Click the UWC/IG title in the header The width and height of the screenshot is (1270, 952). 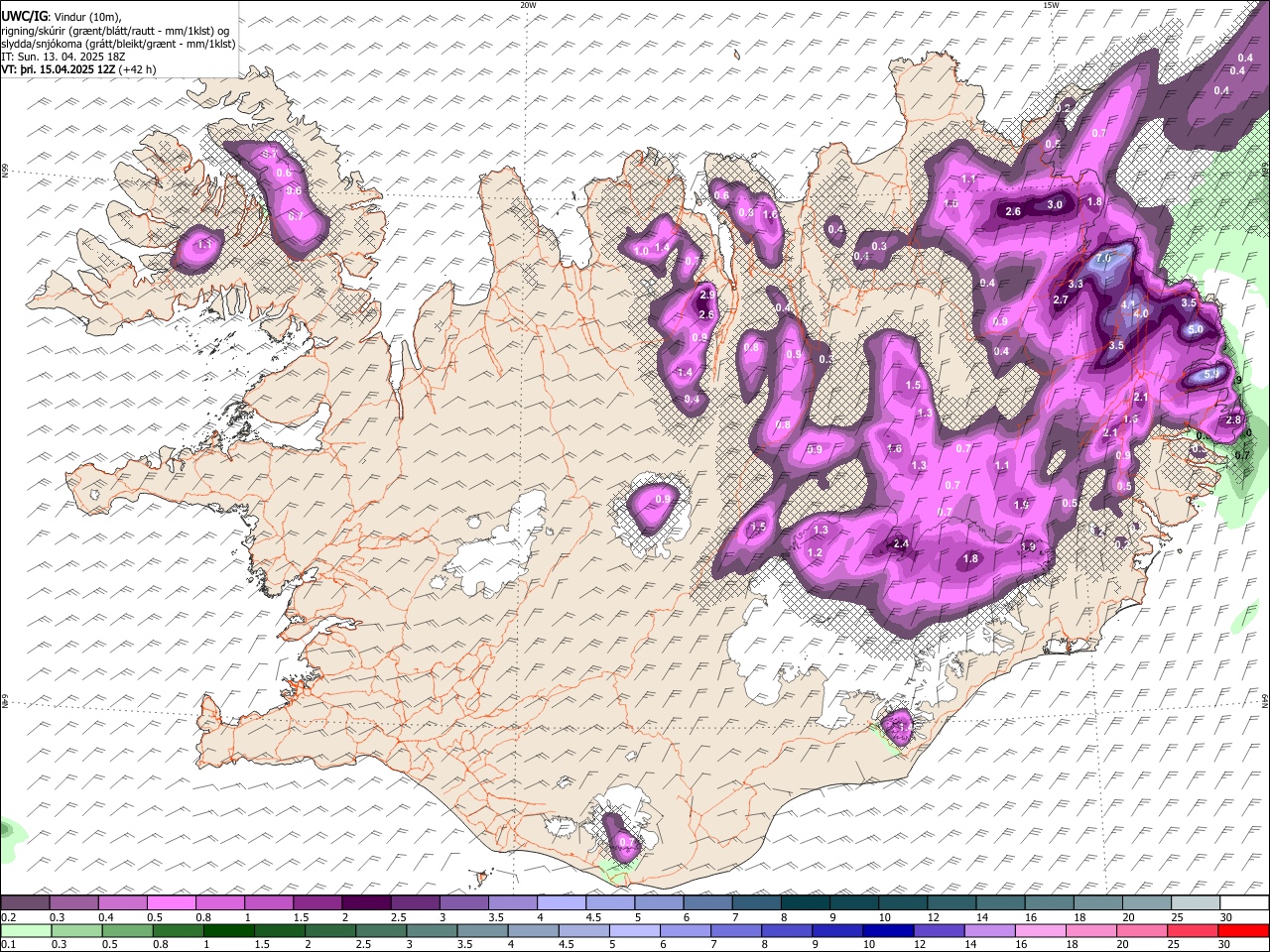[x=24, y=17]
